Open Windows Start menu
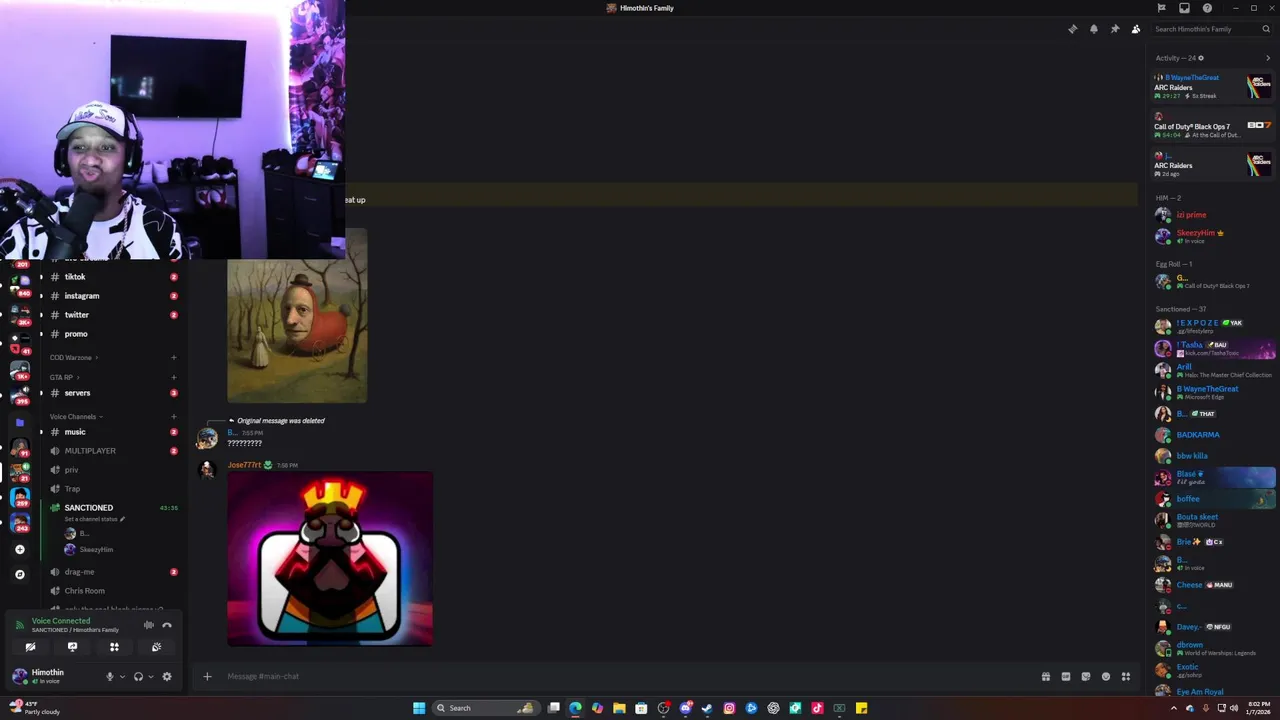 (419, 708)
